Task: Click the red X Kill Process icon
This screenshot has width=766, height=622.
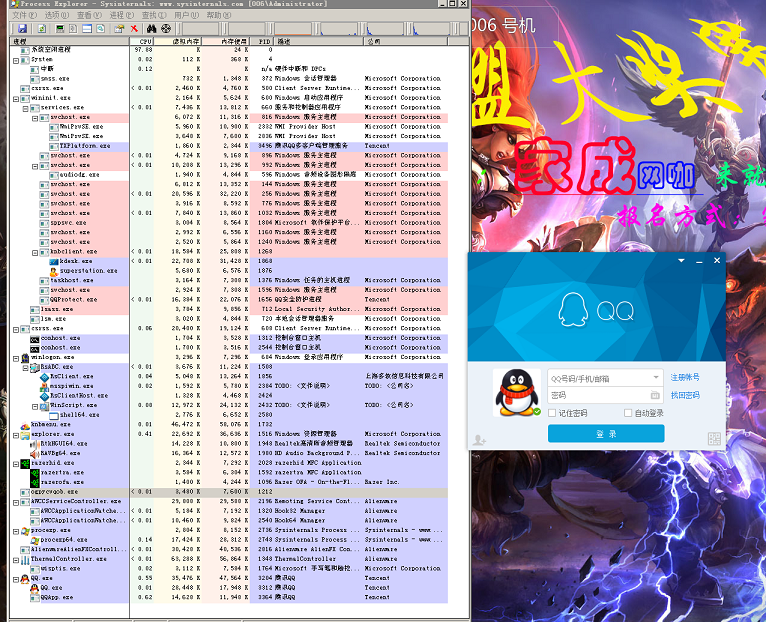Action: point(134,29)
